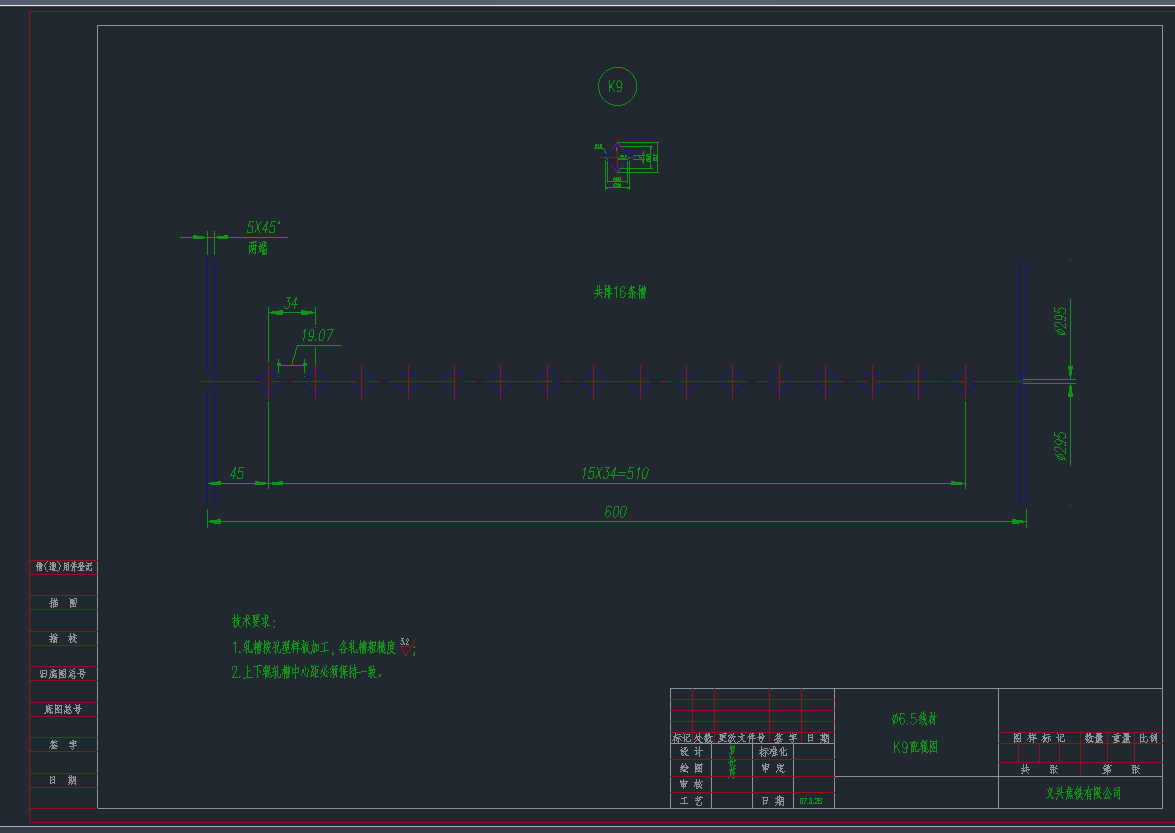This screenshot has width=1175, height=833.
Task: Select the 第 张 sheet number cell
Action: (1121, 769)
